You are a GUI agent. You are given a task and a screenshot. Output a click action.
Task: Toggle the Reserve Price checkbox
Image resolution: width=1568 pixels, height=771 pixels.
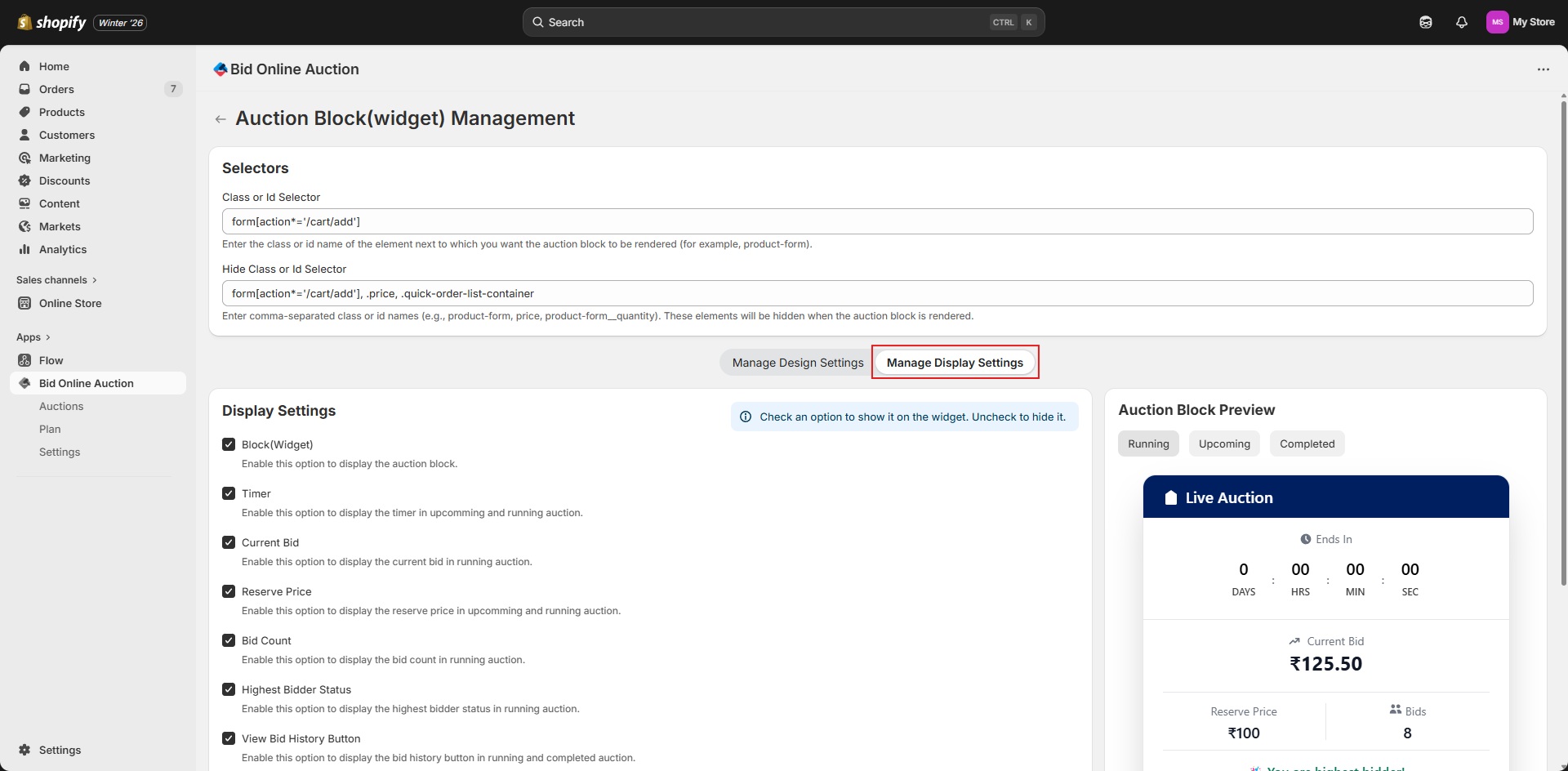(x=229, y=591)
